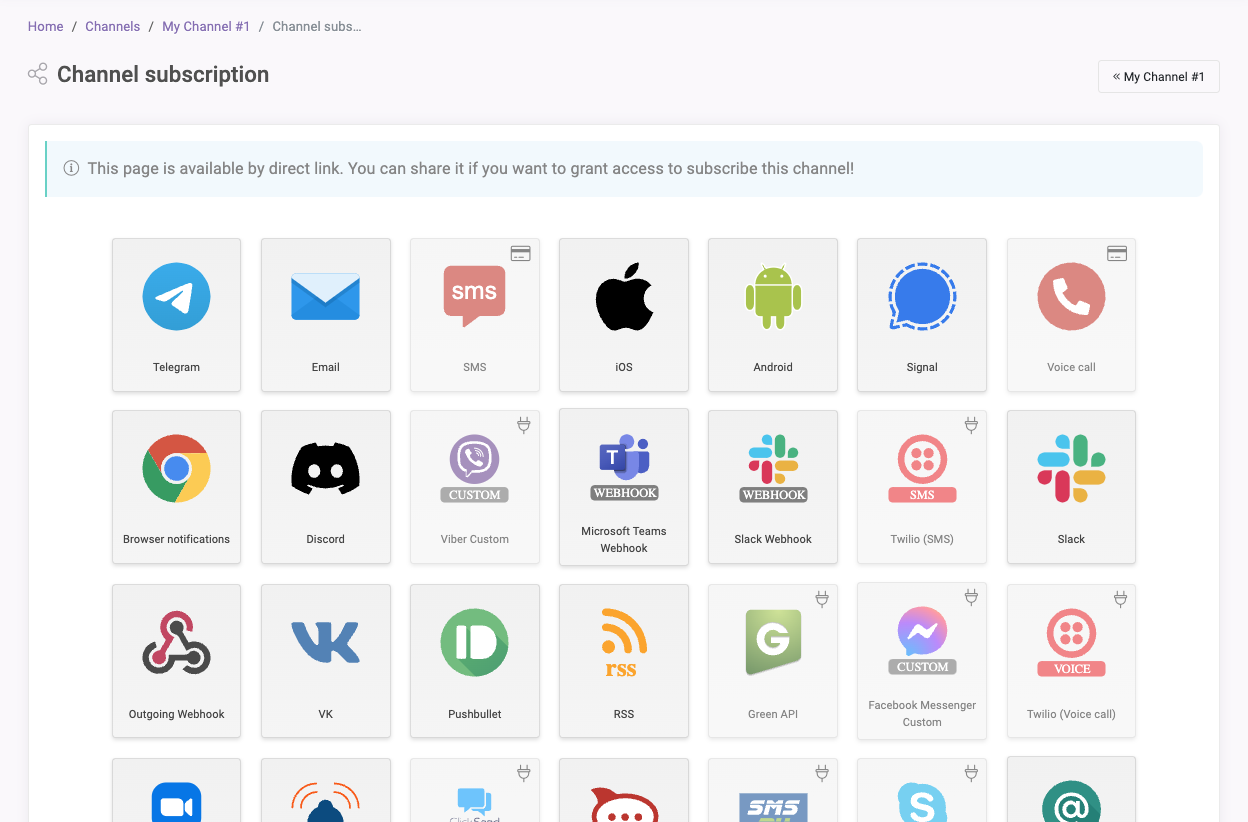Click plug badge on Twilio (Voice call)
Viewport: 1248px width, 822px height.
tap(1120, 599)
